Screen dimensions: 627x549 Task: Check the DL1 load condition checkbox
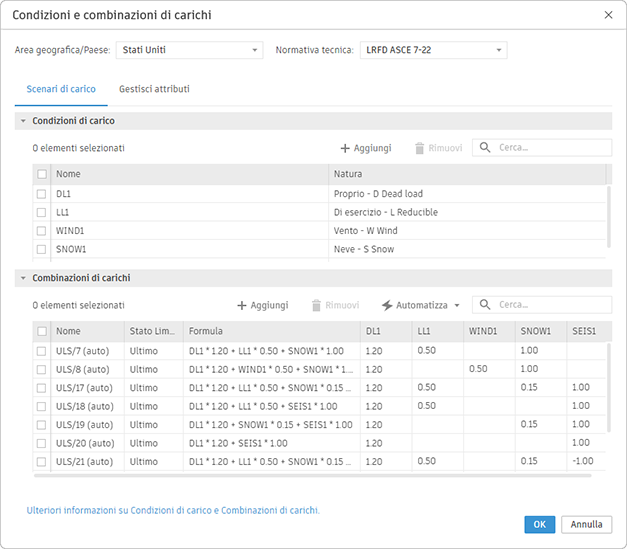coord(42,194)
